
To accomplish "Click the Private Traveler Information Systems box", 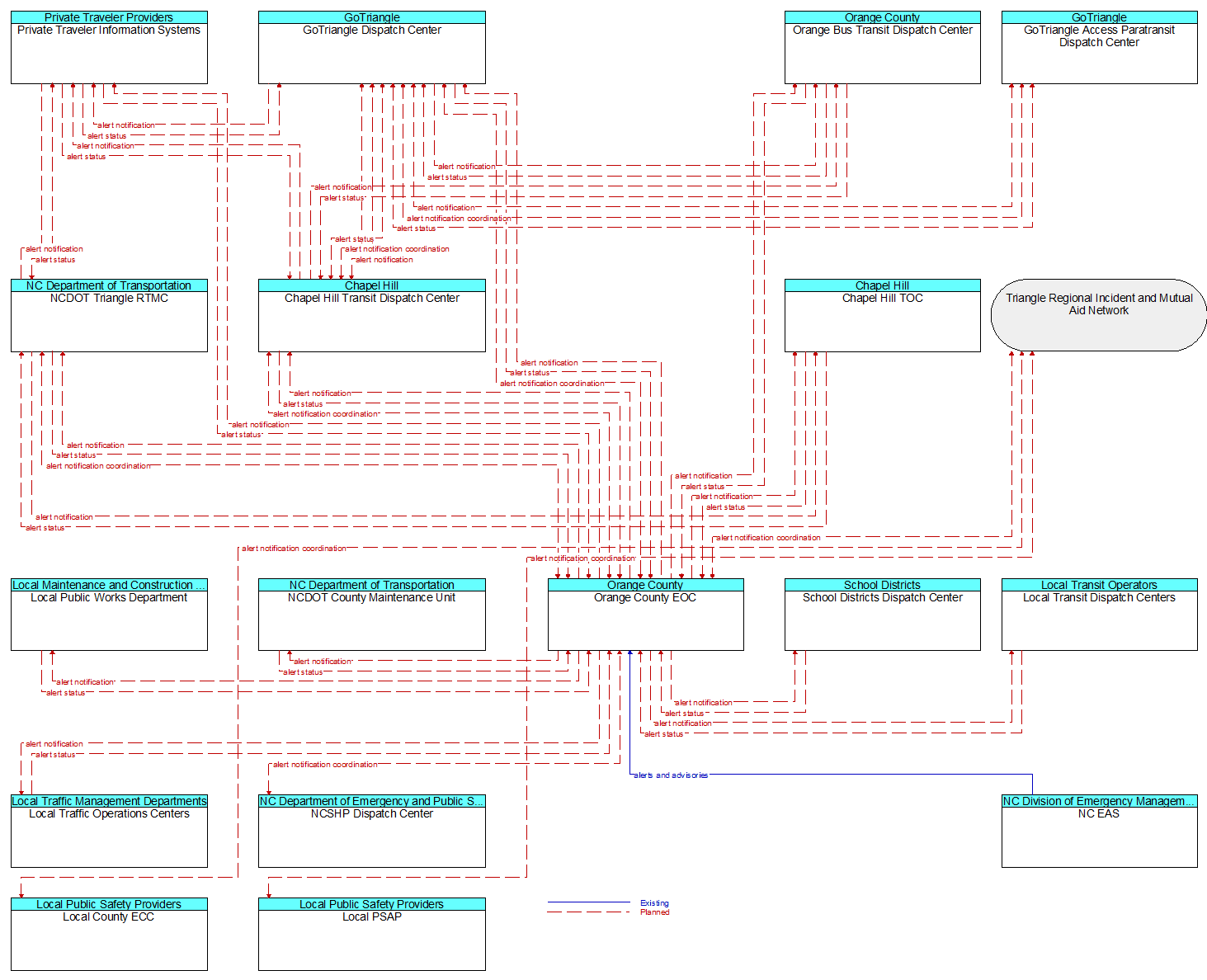I will click(x=109, y=47).
